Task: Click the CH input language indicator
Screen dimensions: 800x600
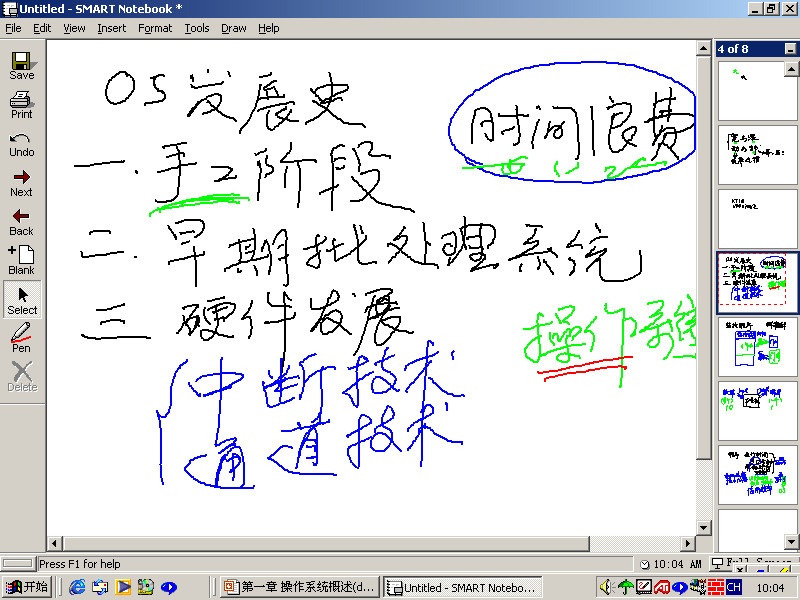Action: [x=734, y=587]
